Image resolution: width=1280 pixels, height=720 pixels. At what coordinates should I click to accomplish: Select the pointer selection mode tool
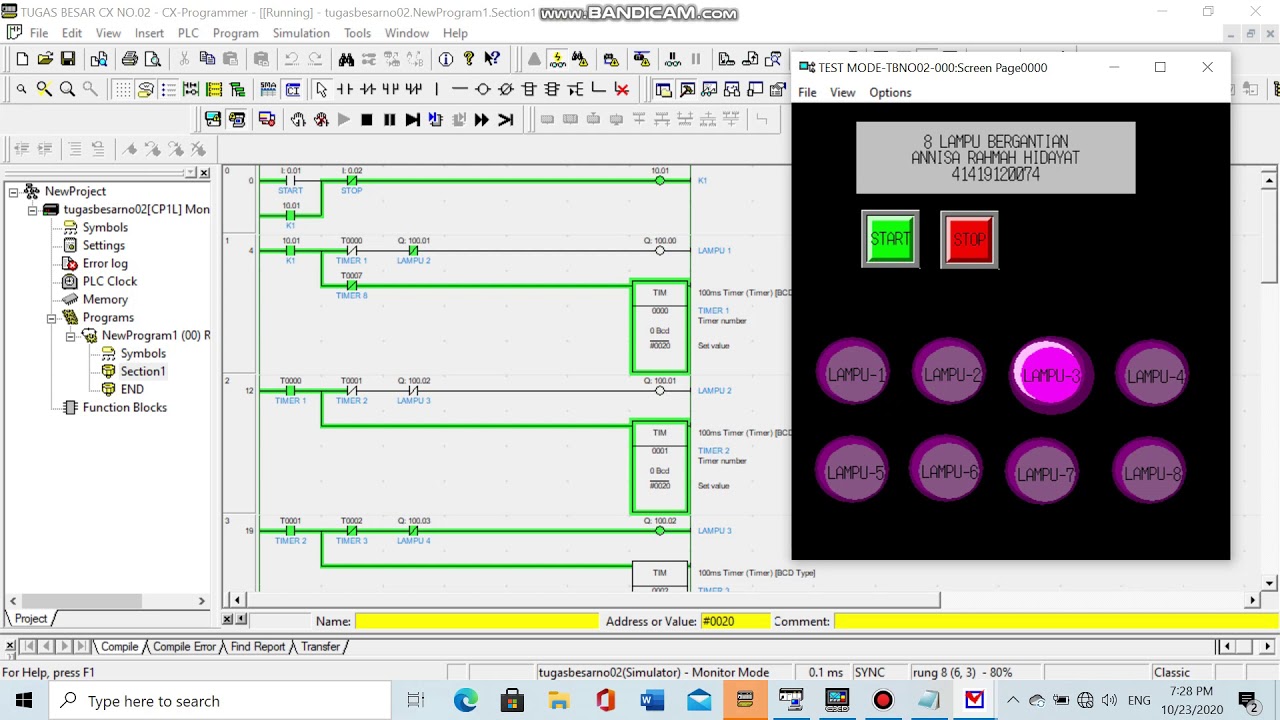click(x=321, y=89)
